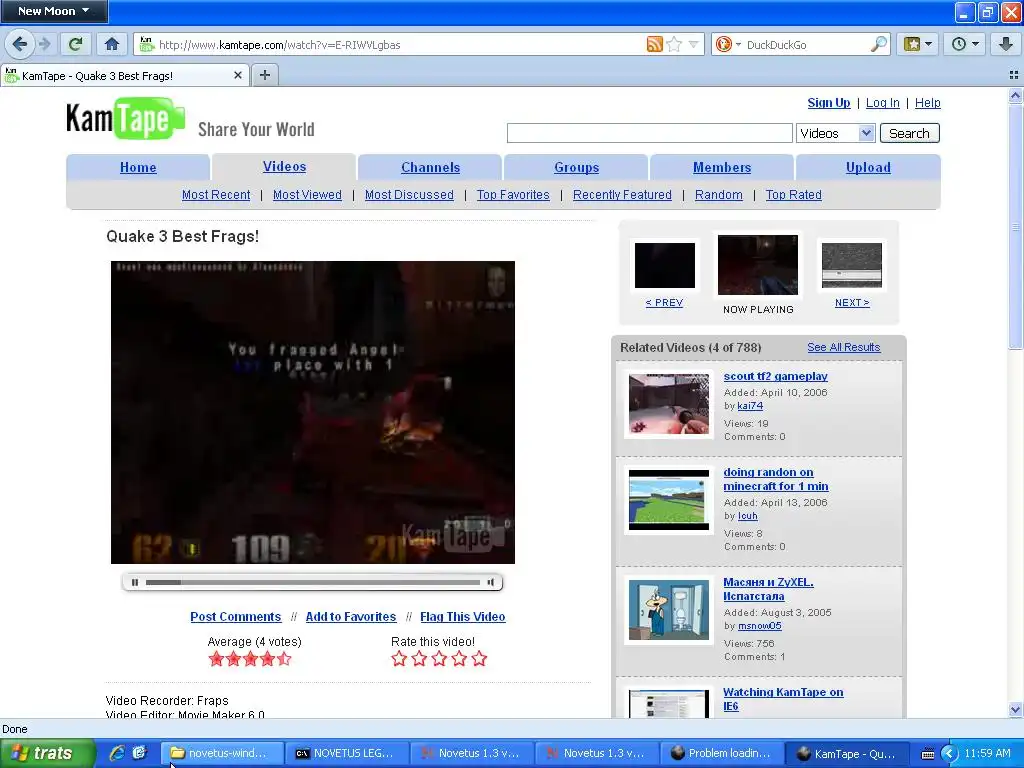Bookmark the page with the star icon
Screen dimensions: 1024x768
675,44
